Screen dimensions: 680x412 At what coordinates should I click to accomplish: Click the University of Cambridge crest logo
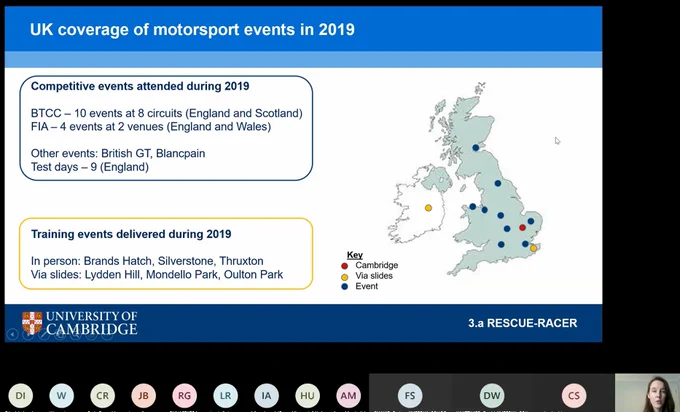[x=32, y=323]
